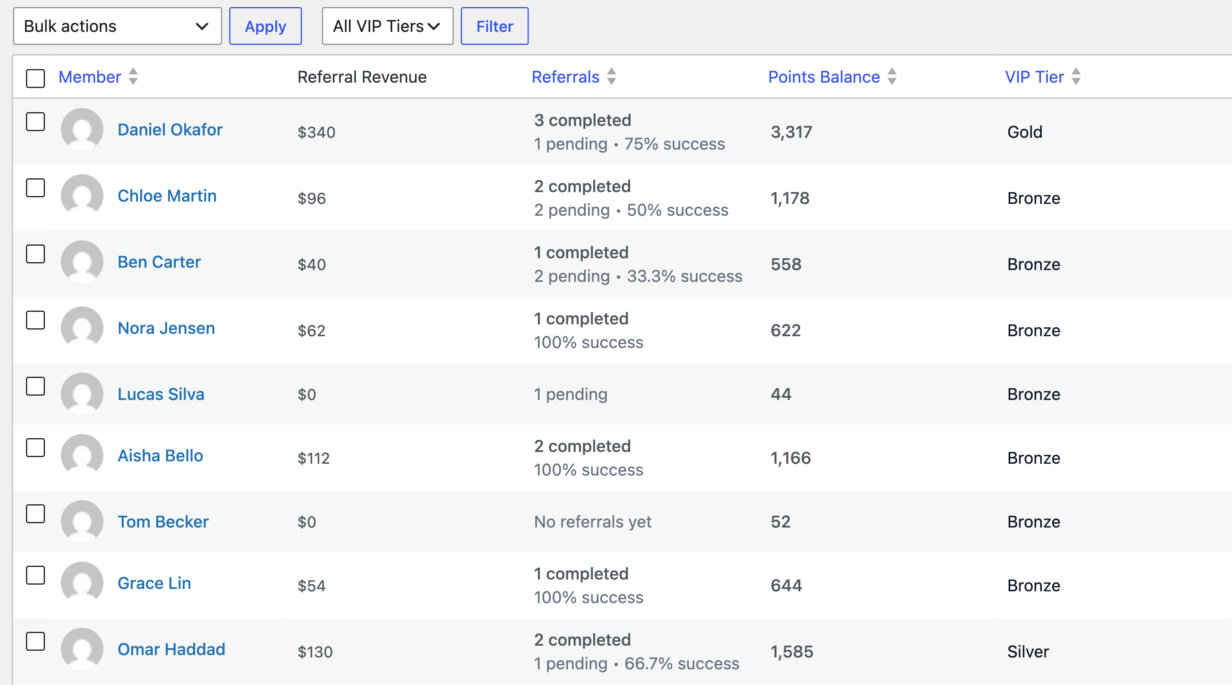Open the All VIP Tiers dropdown
This screenshot has width=1232, height=685.
(x=387, y=26)
